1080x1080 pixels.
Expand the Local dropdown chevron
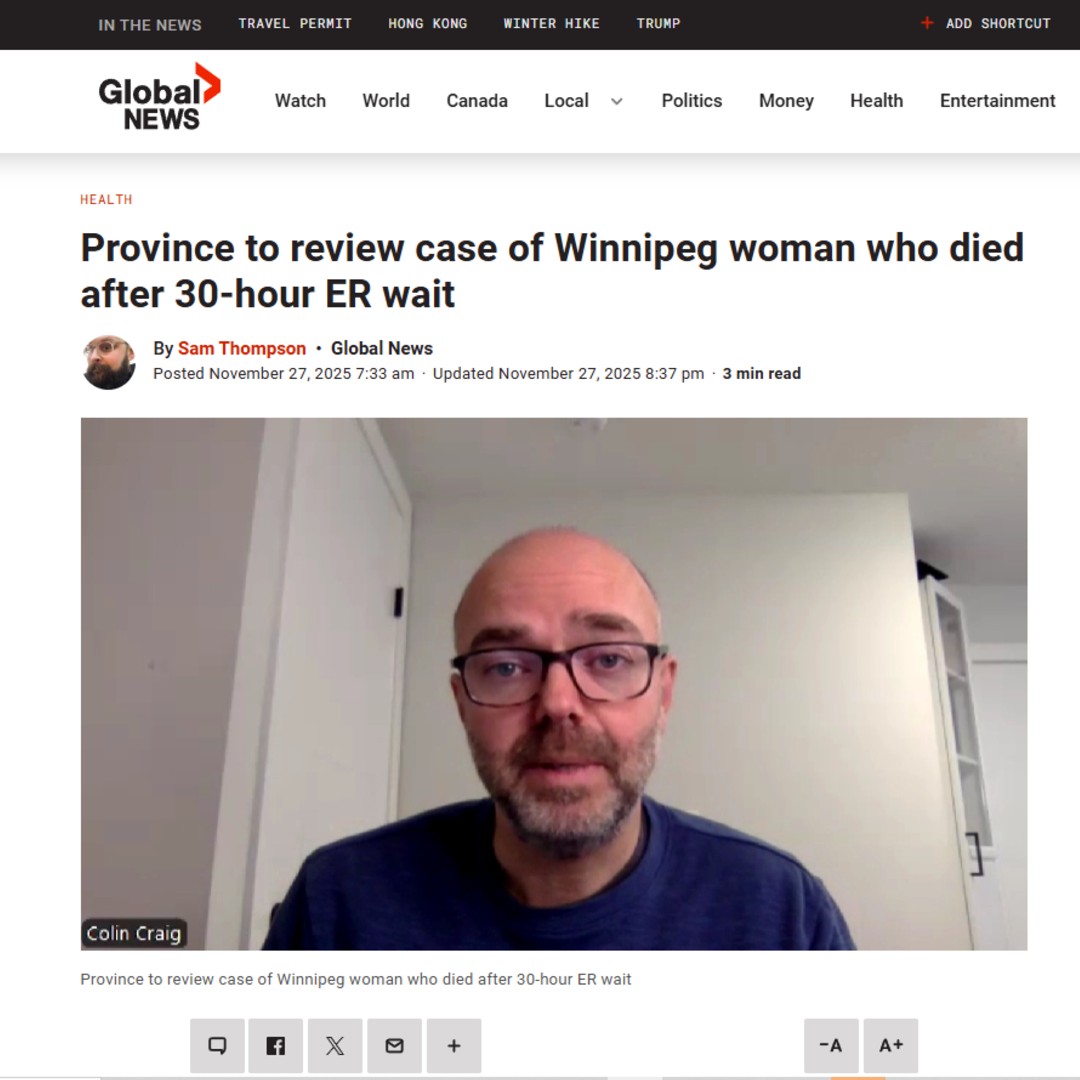point(617,101)
